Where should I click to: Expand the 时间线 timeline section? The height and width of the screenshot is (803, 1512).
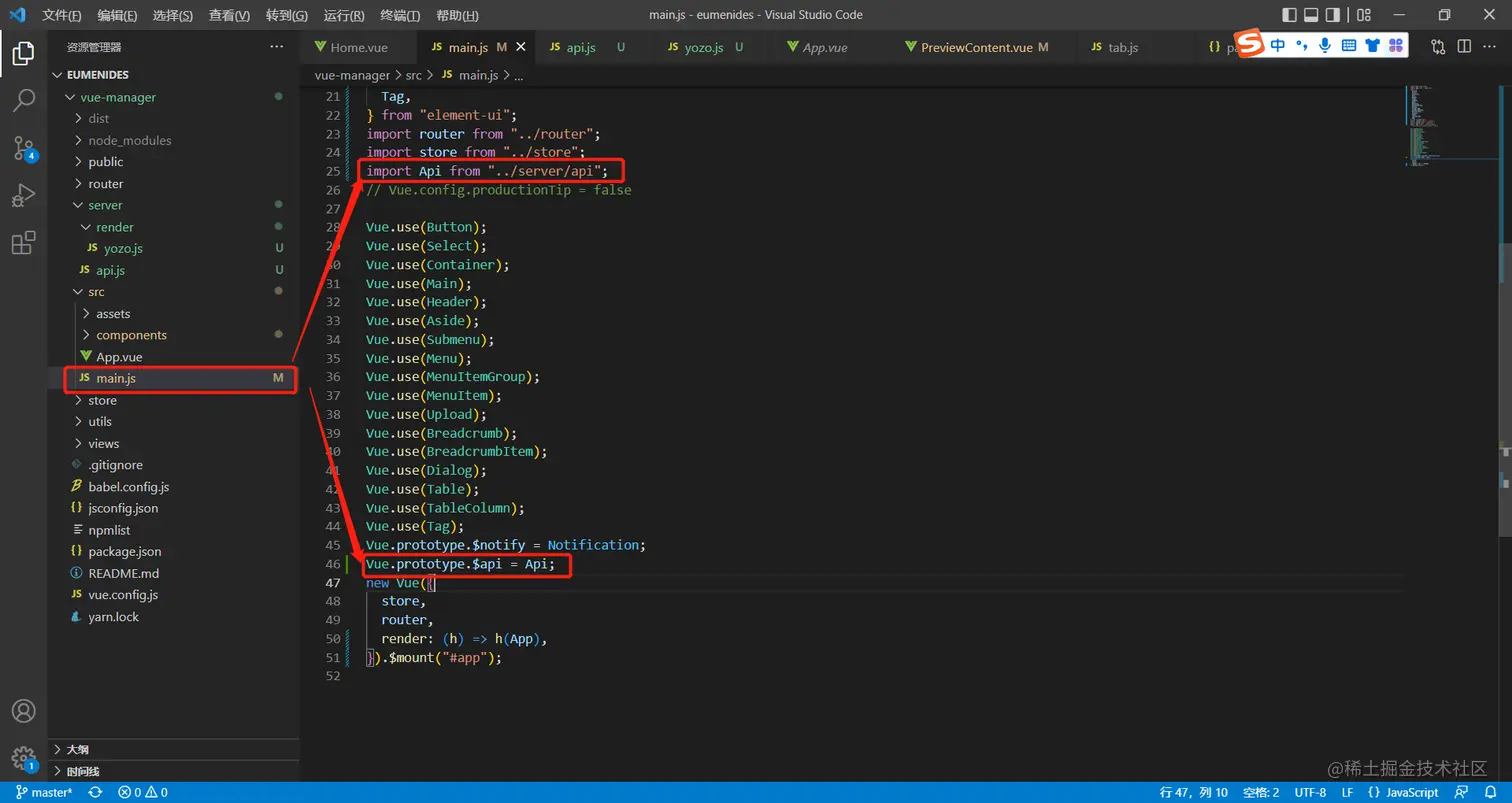[174, 771]
